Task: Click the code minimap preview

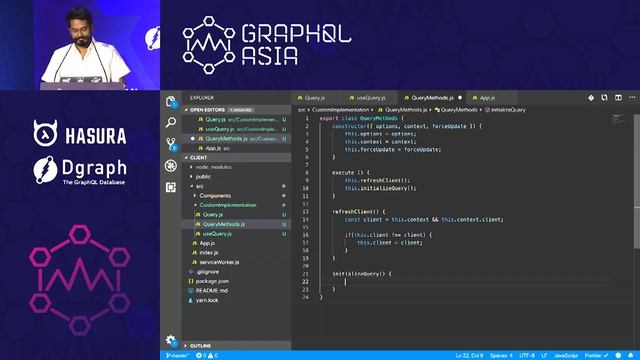Action: (x=617, y=119)
